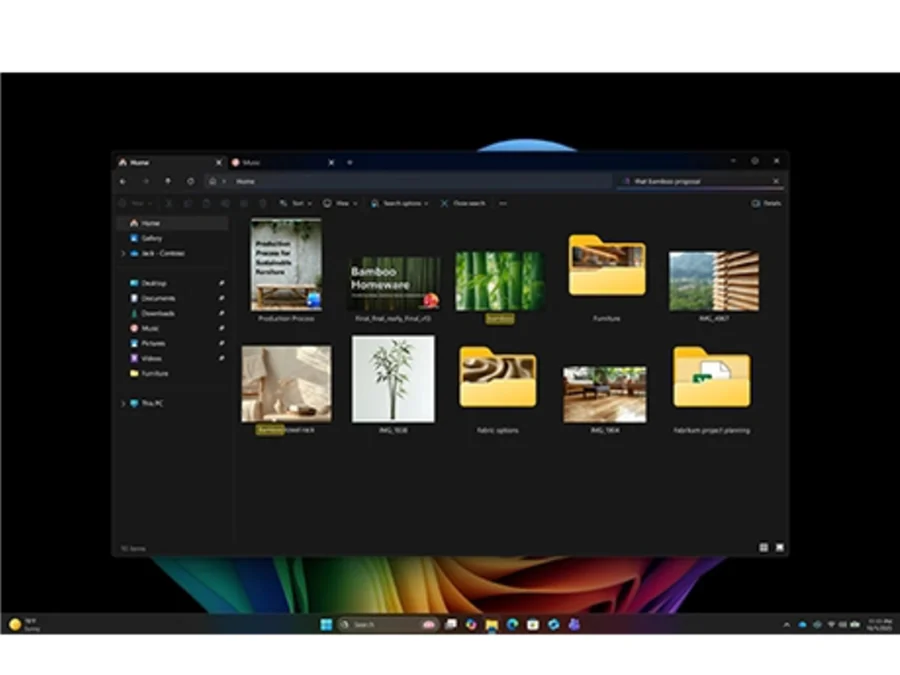The height and width of the screenshot is (675, 900).
Task: Select Home in the navigation pane
Action: [x=173, y=223]
